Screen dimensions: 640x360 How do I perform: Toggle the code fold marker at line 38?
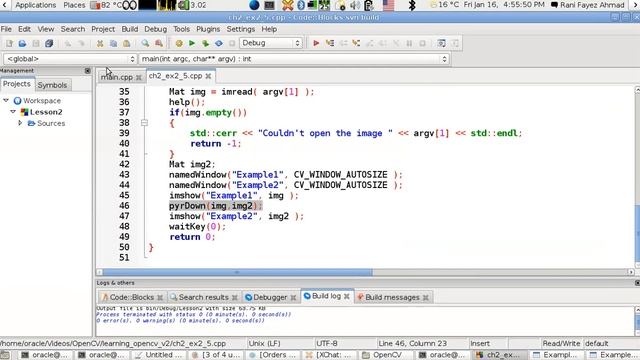coord(144,123)
